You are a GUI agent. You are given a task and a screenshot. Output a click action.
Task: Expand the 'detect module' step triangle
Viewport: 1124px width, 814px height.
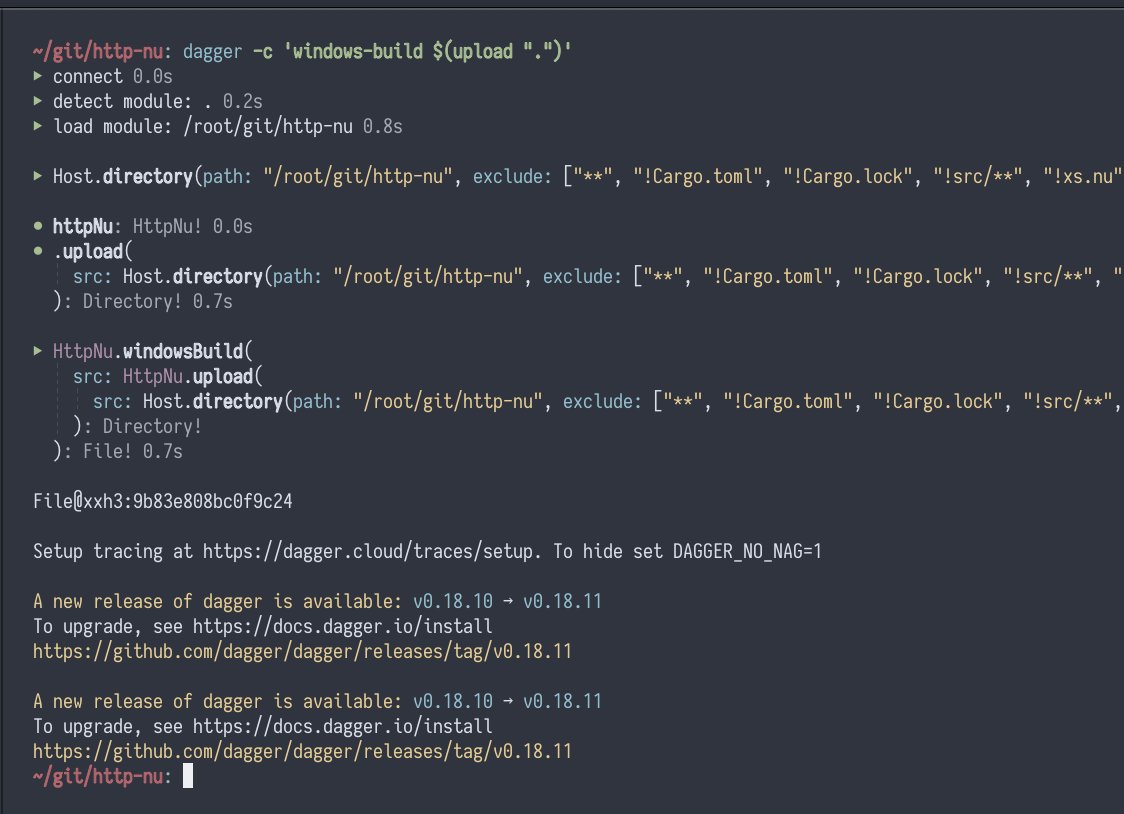click(38, 101)
